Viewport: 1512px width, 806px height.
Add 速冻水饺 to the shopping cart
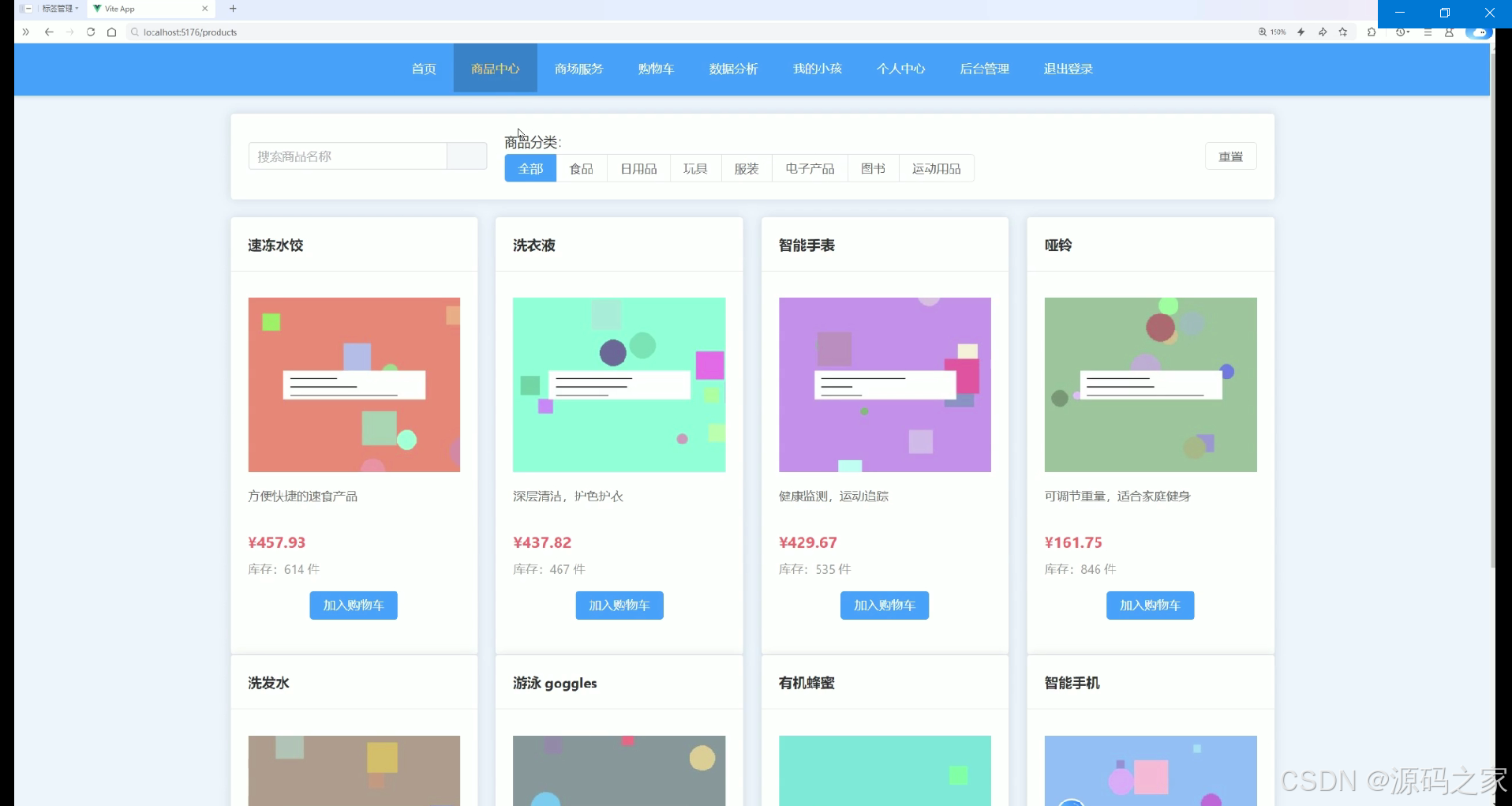[354, 605]
